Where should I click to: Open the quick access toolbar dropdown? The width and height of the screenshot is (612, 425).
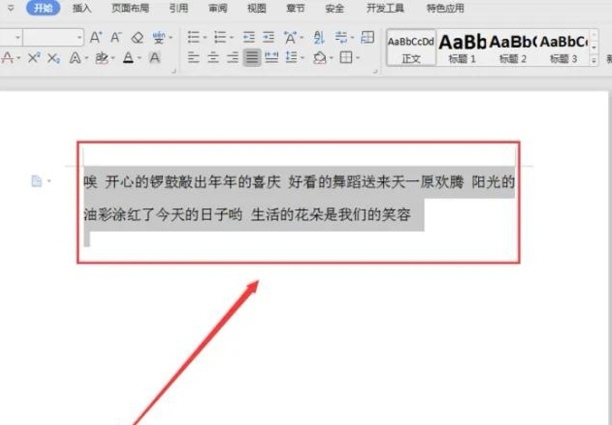tap(11, 8)
